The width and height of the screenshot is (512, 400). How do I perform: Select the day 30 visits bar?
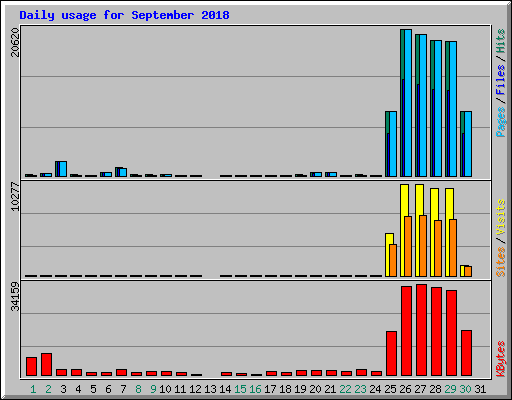[462, 271]
